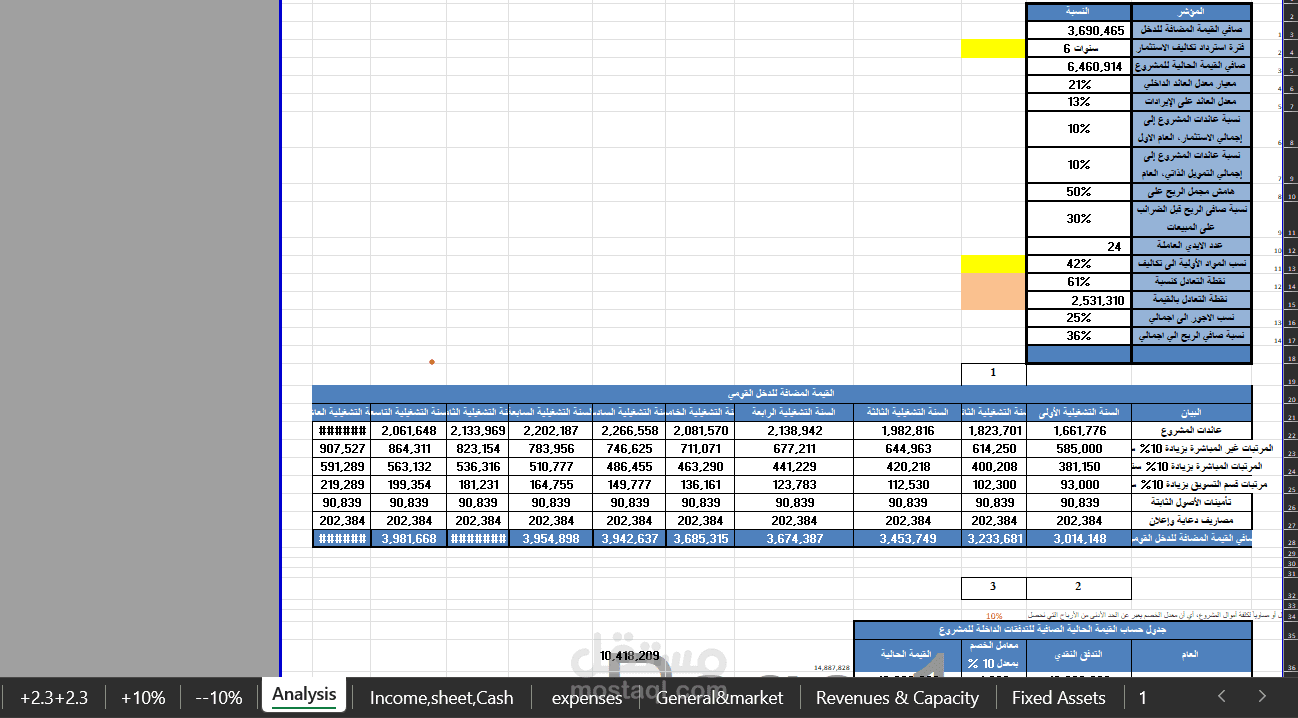
Task: Select the 'العام' header cell
Action: click(x=1191, y=655)
